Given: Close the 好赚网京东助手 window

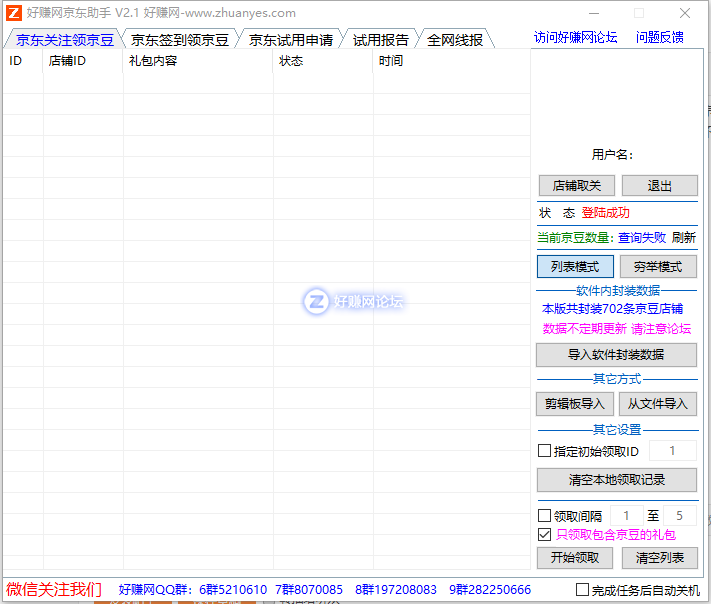Looking at the screenshot, I should coord(685,13).
